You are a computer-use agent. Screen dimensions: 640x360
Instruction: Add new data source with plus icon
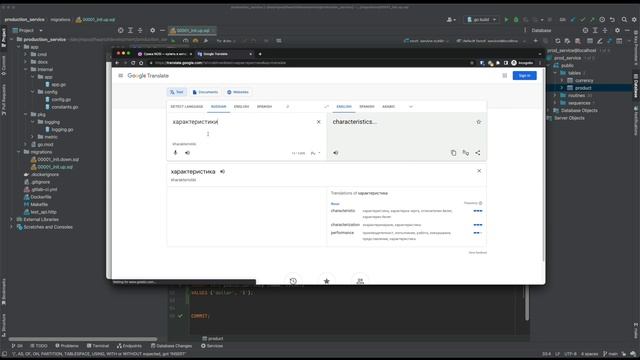536,41
